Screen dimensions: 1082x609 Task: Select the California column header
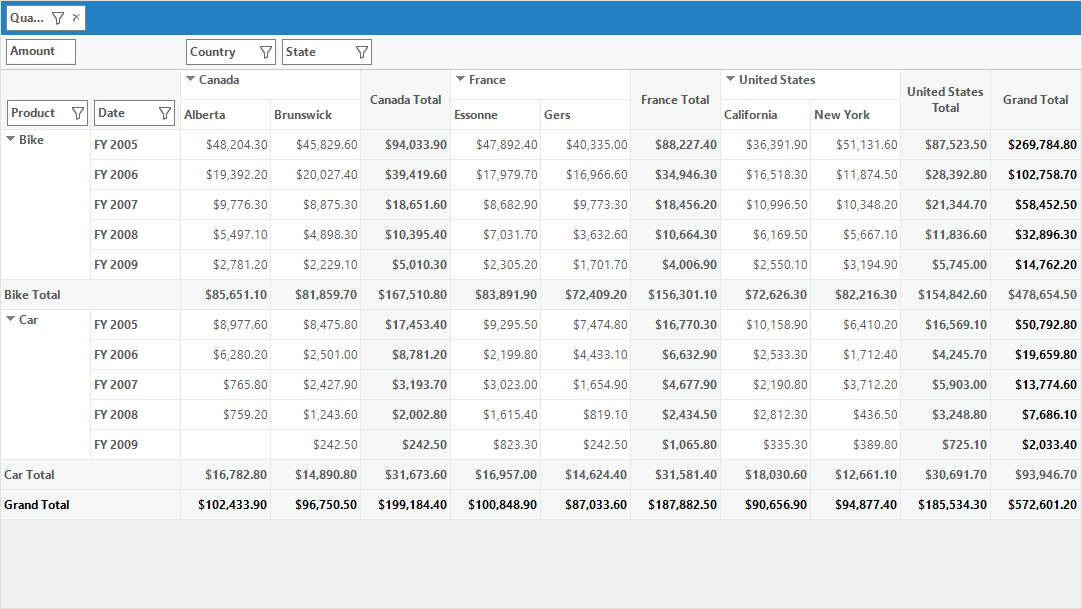pyautogui.click(x=765, y=114)
